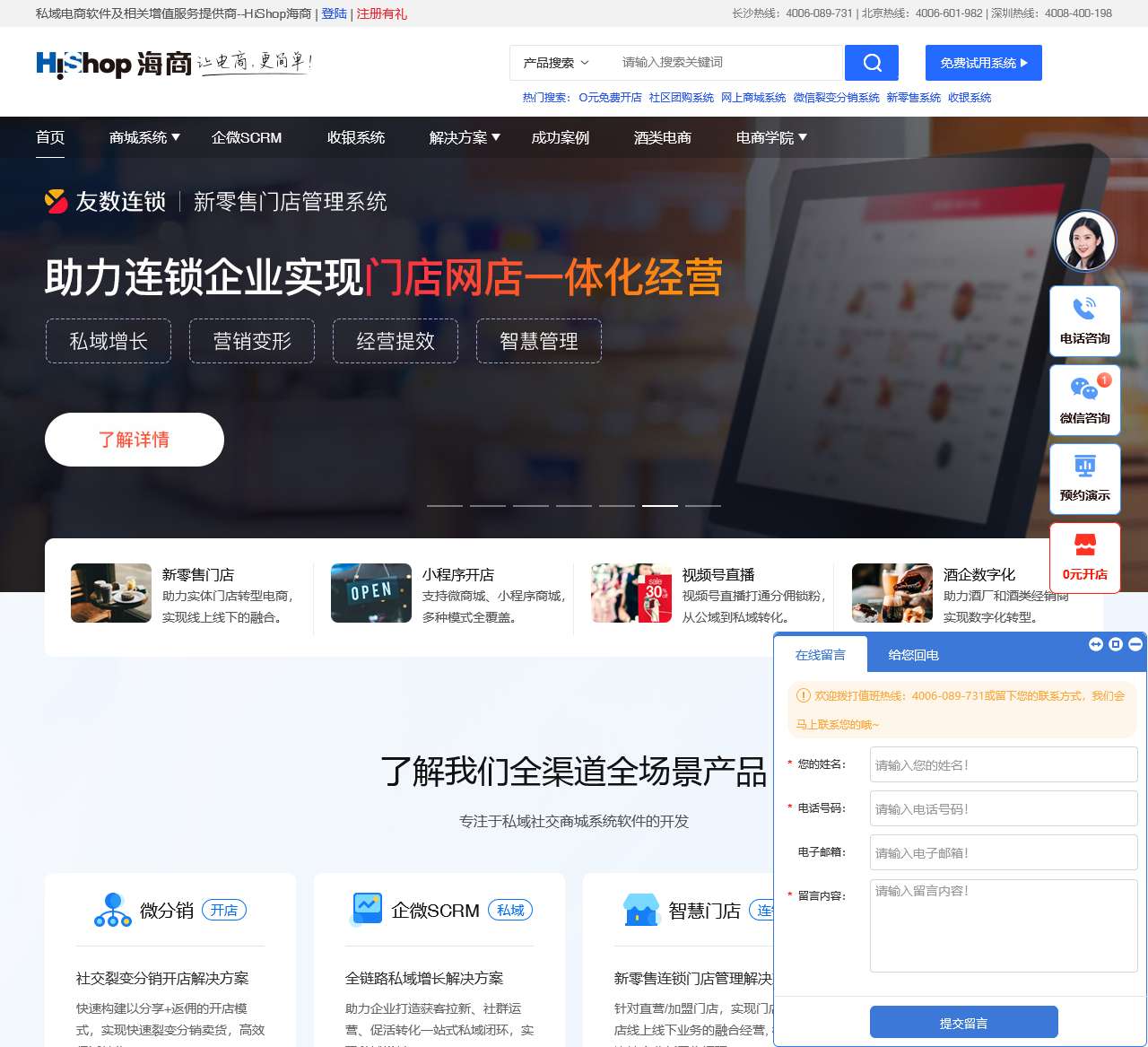The width and height of the screenshot is (1148, 1047).
Task: Click the 电话号码 phone input field
Action: click(x=1004, y=809)
